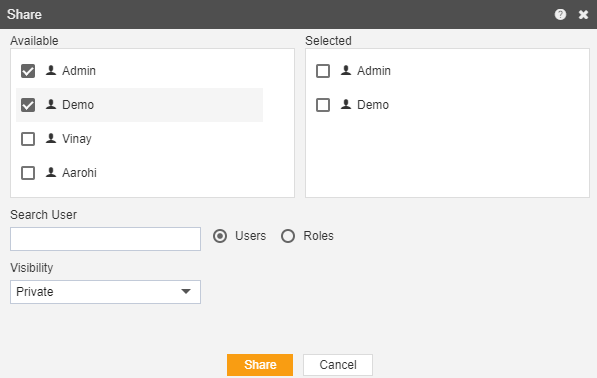Click user icon next to Available Demo
Image resolution: width=597 pixels, height=378 pixels.
[x=51, y=104]
